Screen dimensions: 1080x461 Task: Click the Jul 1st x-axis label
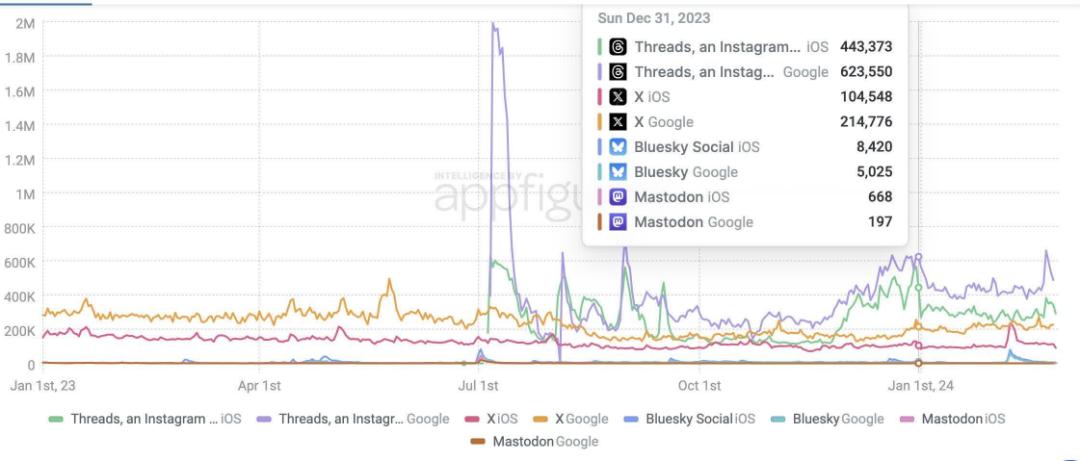pos(478,386)
